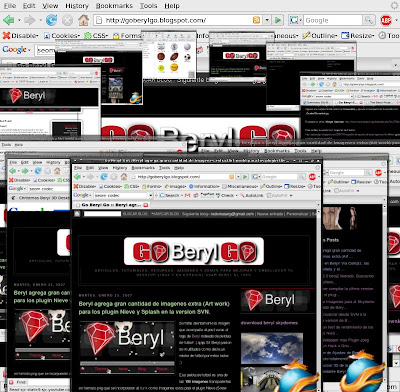
Task: Click GoBerylGo banner logo in front window
Action: pyautogui.click(x=194, y=251)
